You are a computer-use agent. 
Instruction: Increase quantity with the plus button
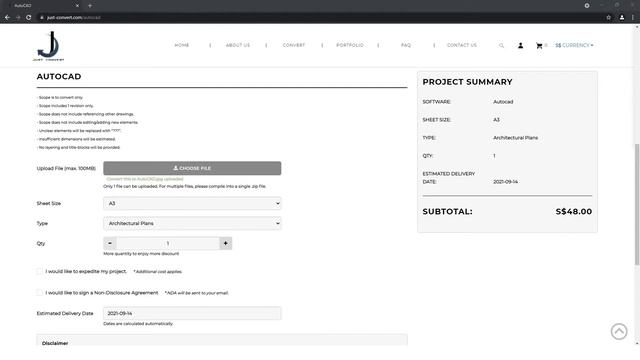tap(225, 243)
